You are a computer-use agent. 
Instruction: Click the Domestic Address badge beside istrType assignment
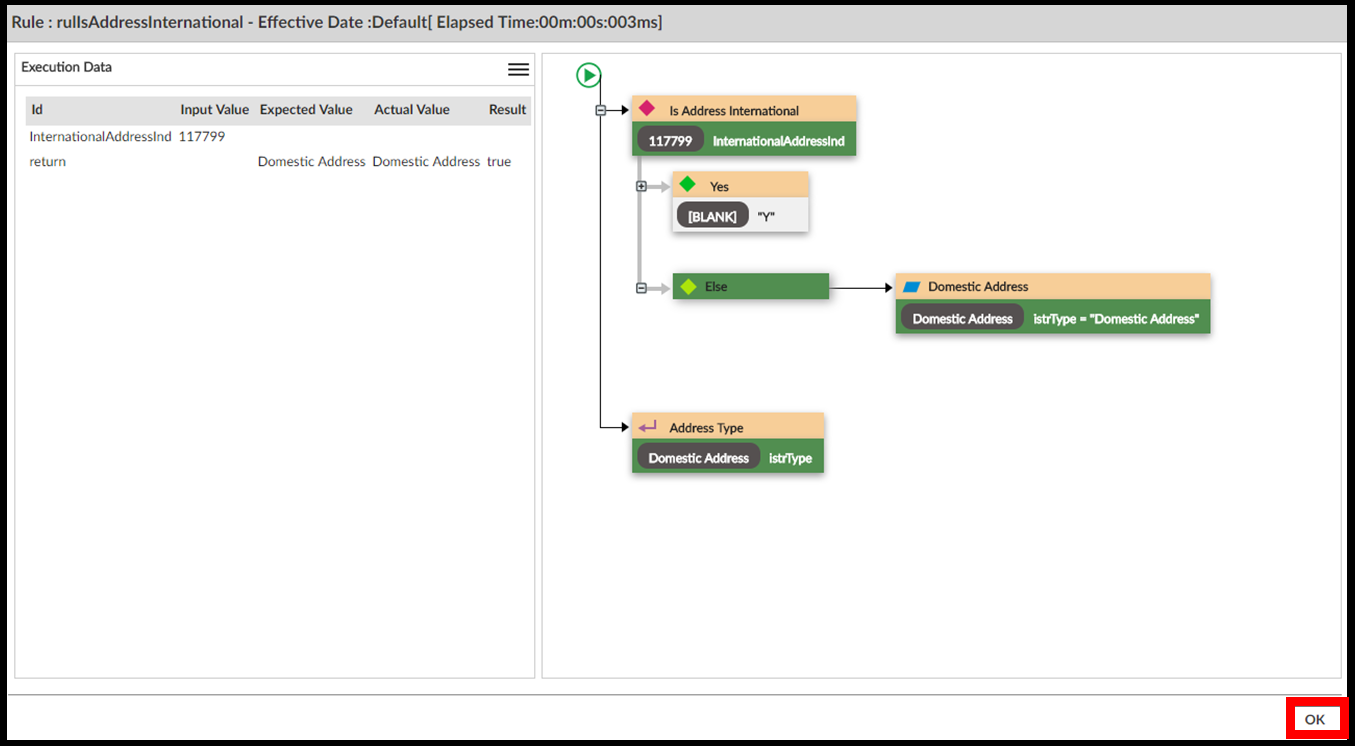click(x=962, y=319)
